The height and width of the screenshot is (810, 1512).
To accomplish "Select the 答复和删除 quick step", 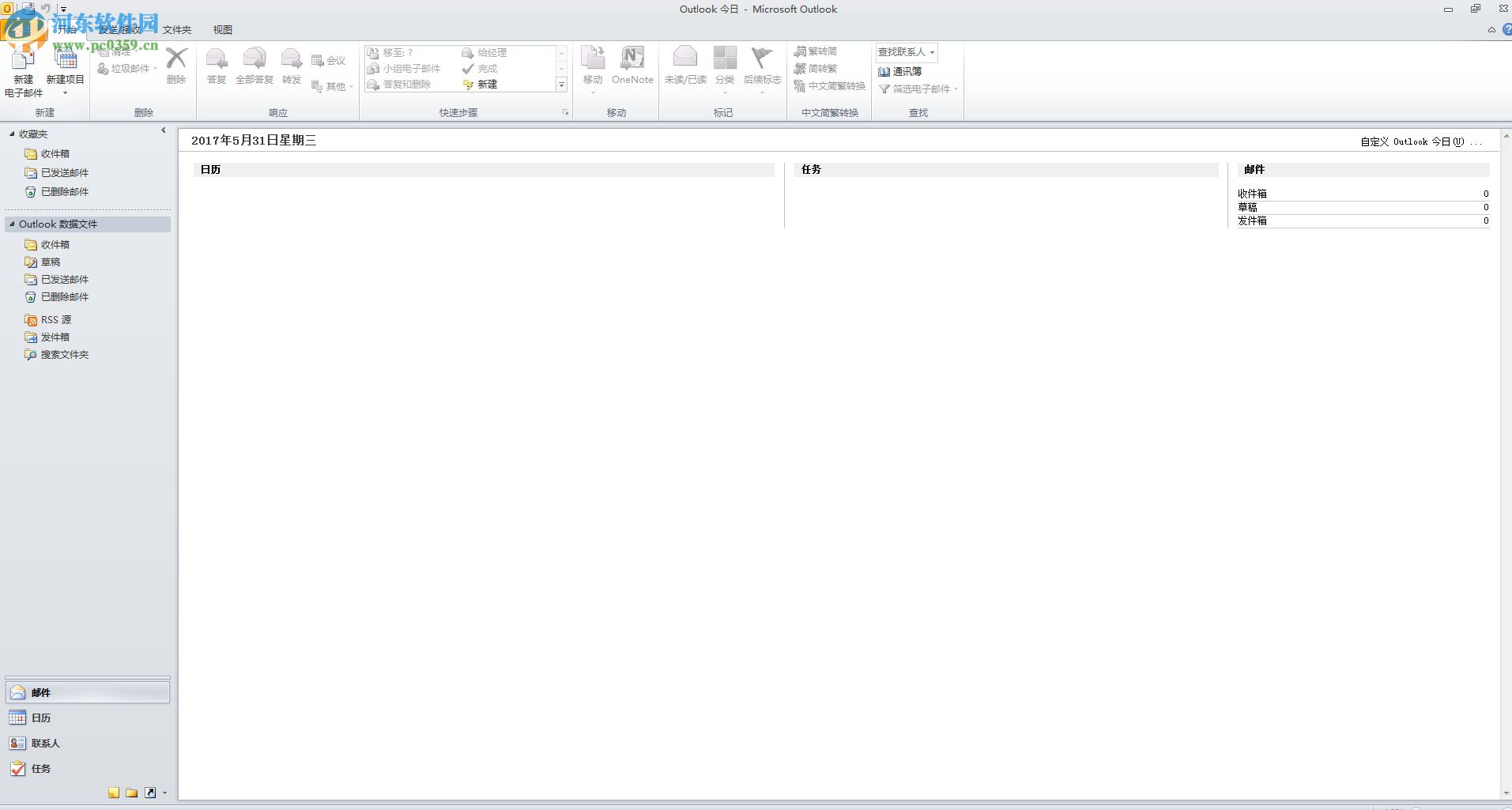I will point(399,85).
